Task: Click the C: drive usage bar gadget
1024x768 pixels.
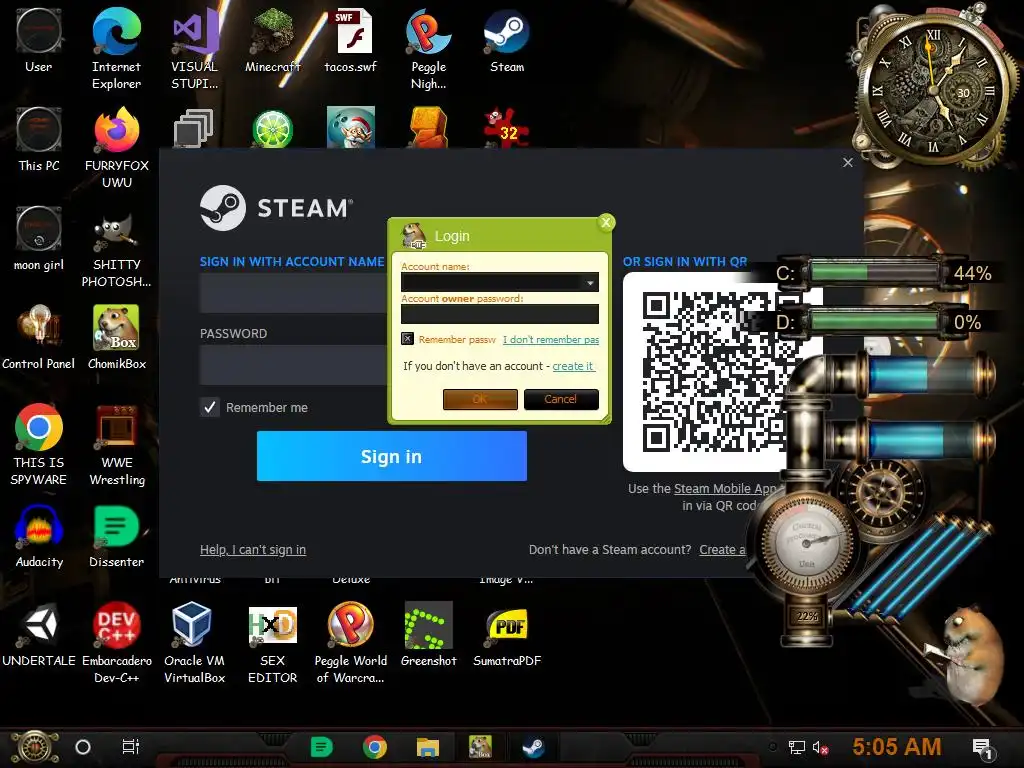Action: point(874,272)
